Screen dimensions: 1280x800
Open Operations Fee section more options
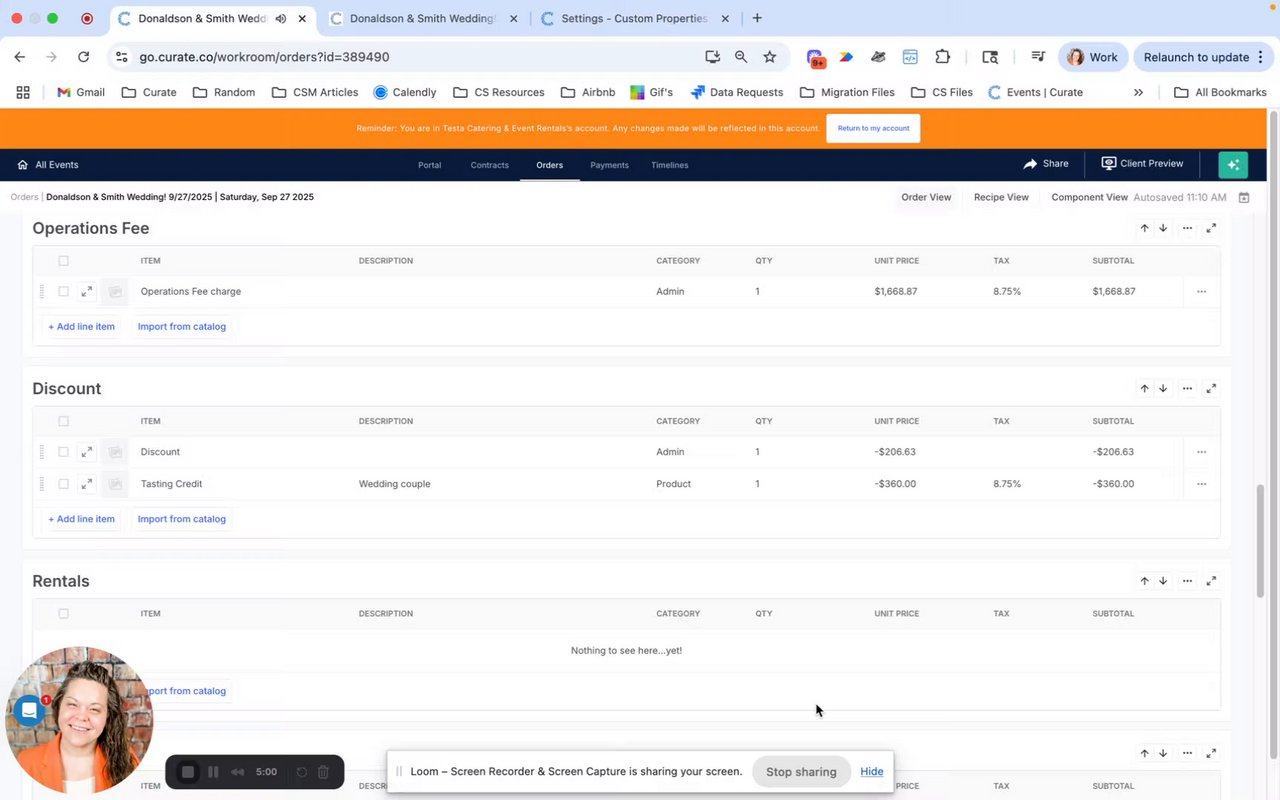coord(1187,228)
